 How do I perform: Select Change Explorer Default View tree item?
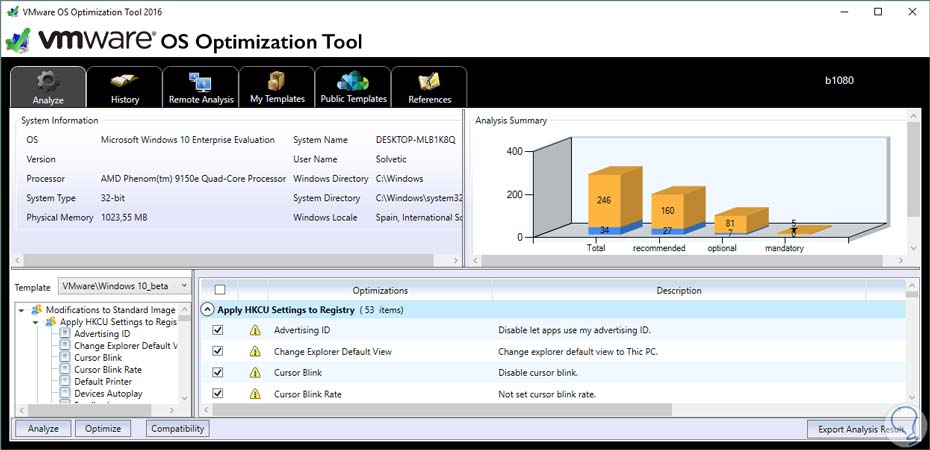pos(126,346)
